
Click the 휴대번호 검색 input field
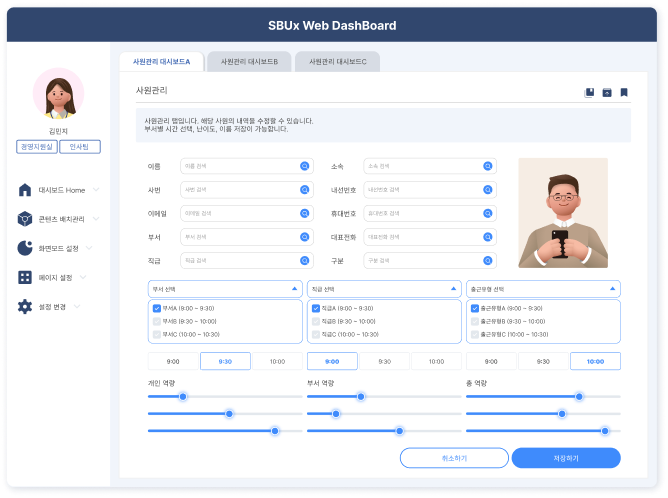coord(430,213)
